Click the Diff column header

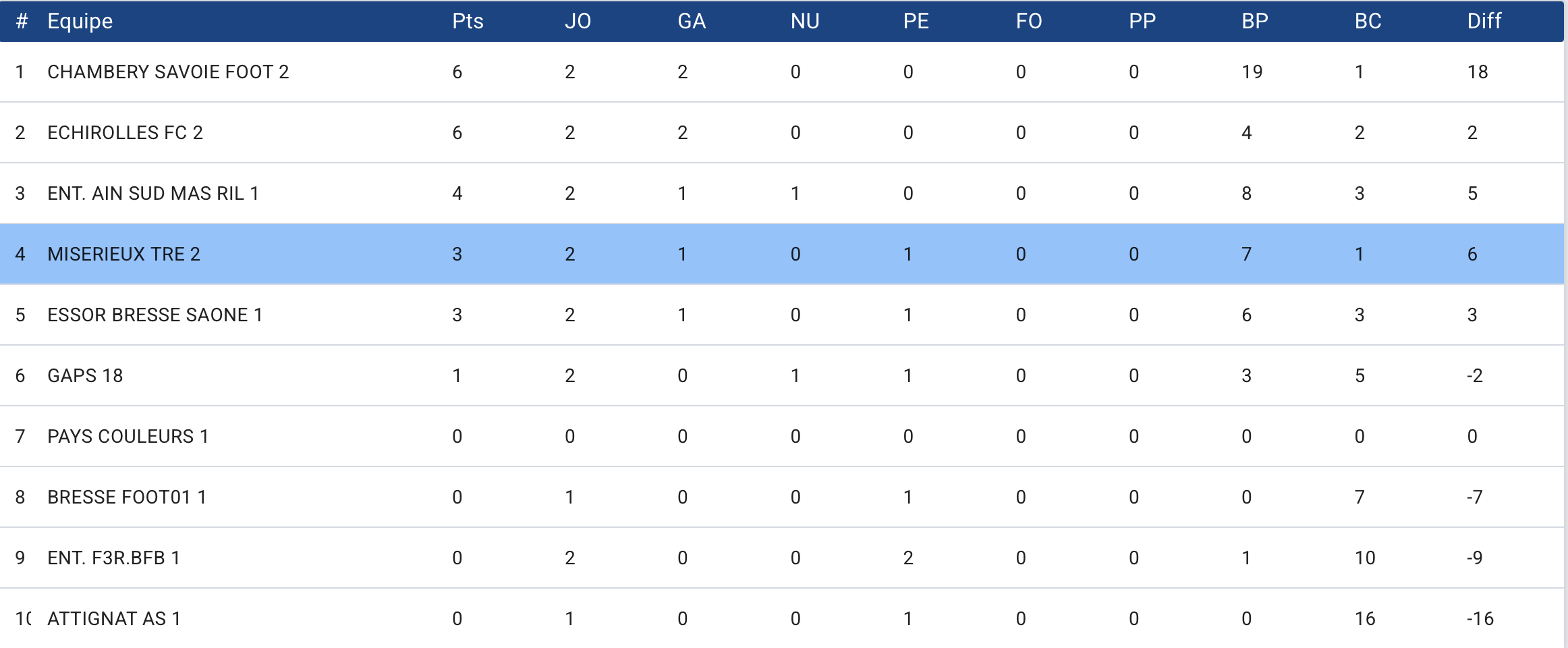coord(1484,21)
